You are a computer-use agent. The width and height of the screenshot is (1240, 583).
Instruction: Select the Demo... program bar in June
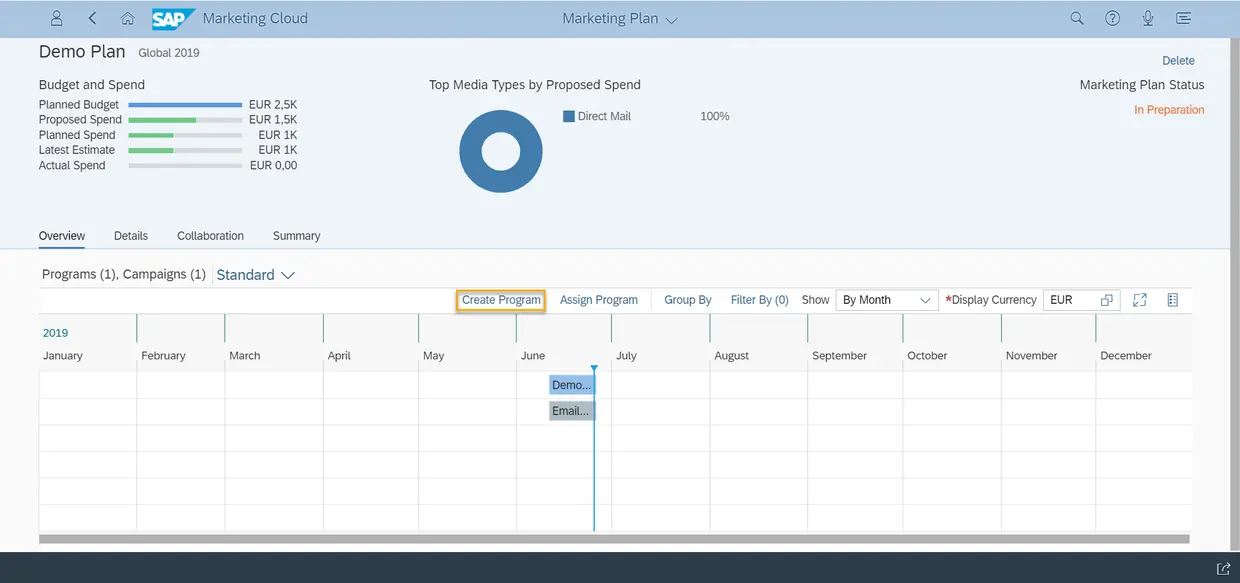tap(572, 385)
